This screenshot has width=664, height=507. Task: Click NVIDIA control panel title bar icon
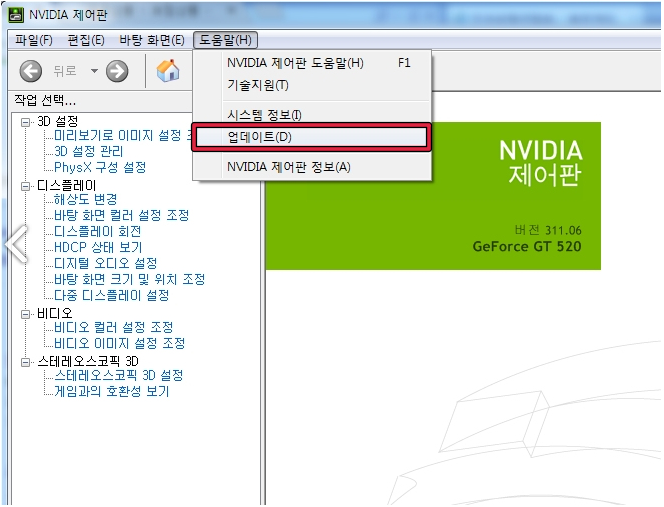(x=16, y=15)
